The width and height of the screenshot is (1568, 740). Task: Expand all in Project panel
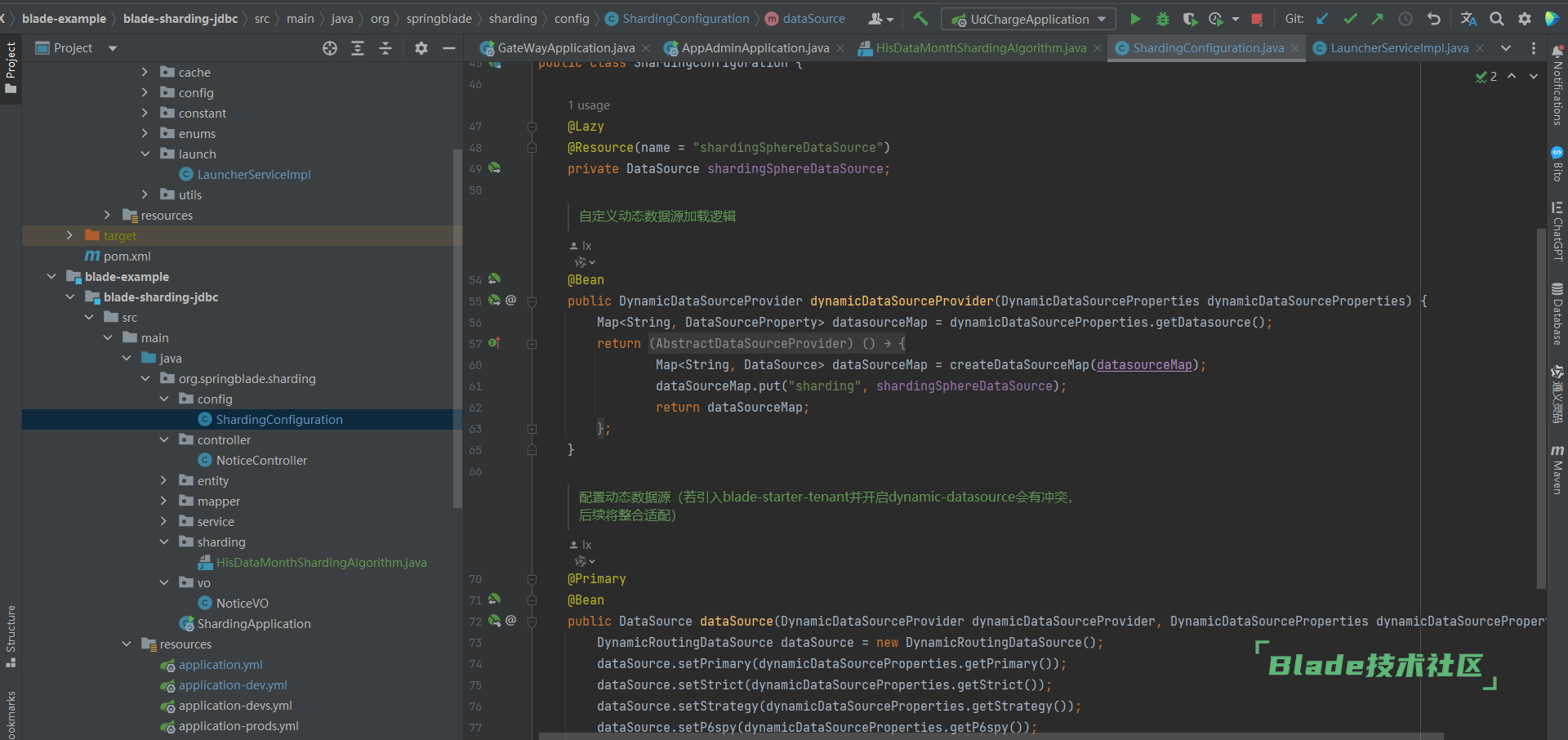click(x=358, y=48)
